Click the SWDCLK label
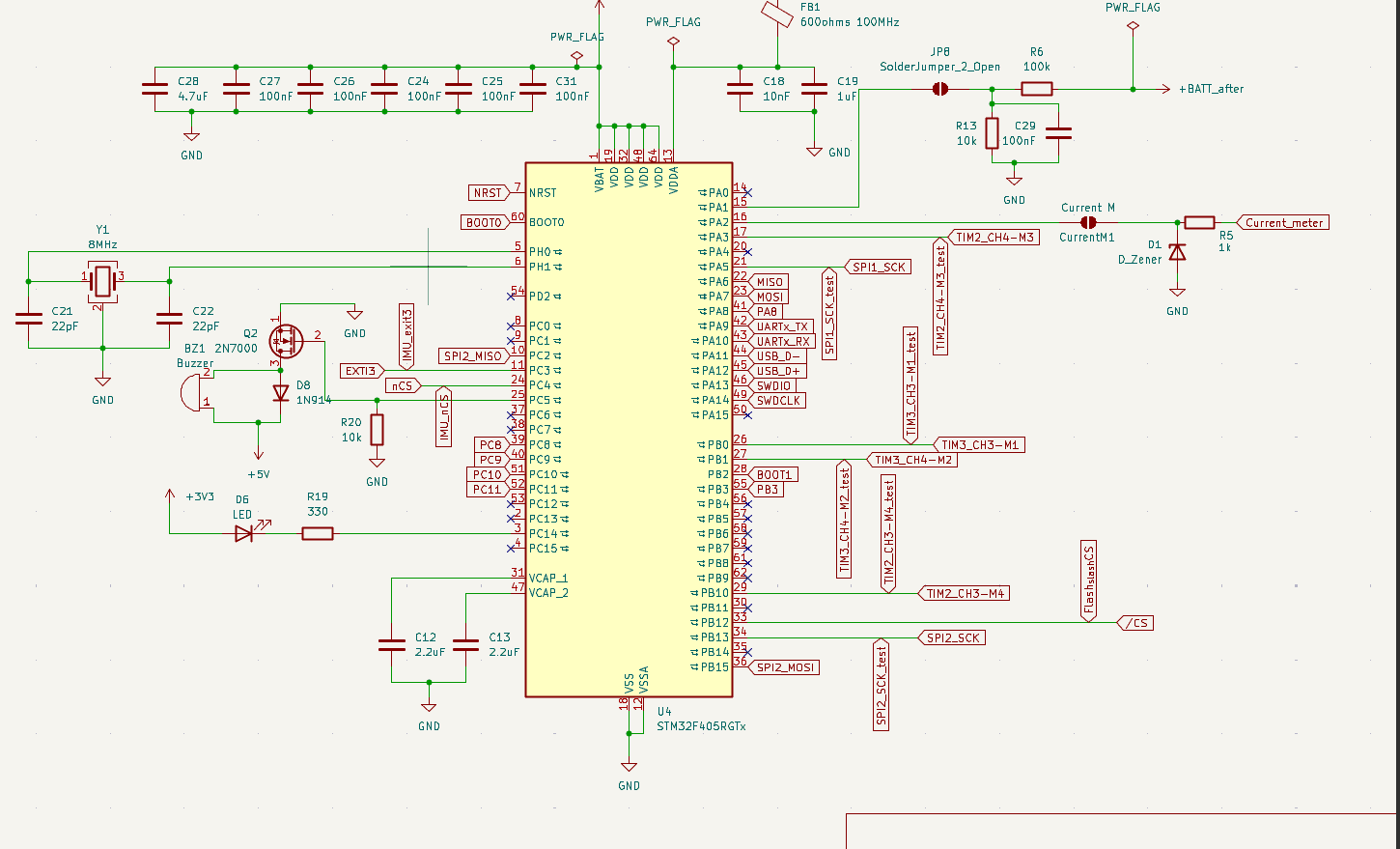This screenshot has width=1400, height=849. pyautogui.click(x=776, y=401)
